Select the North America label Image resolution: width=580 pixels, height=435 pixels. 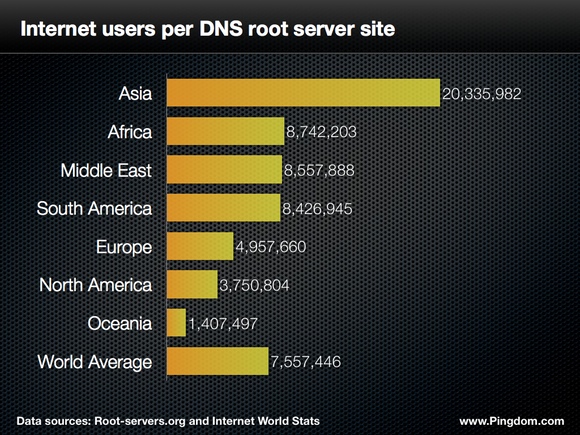click(x=96, y=285)
